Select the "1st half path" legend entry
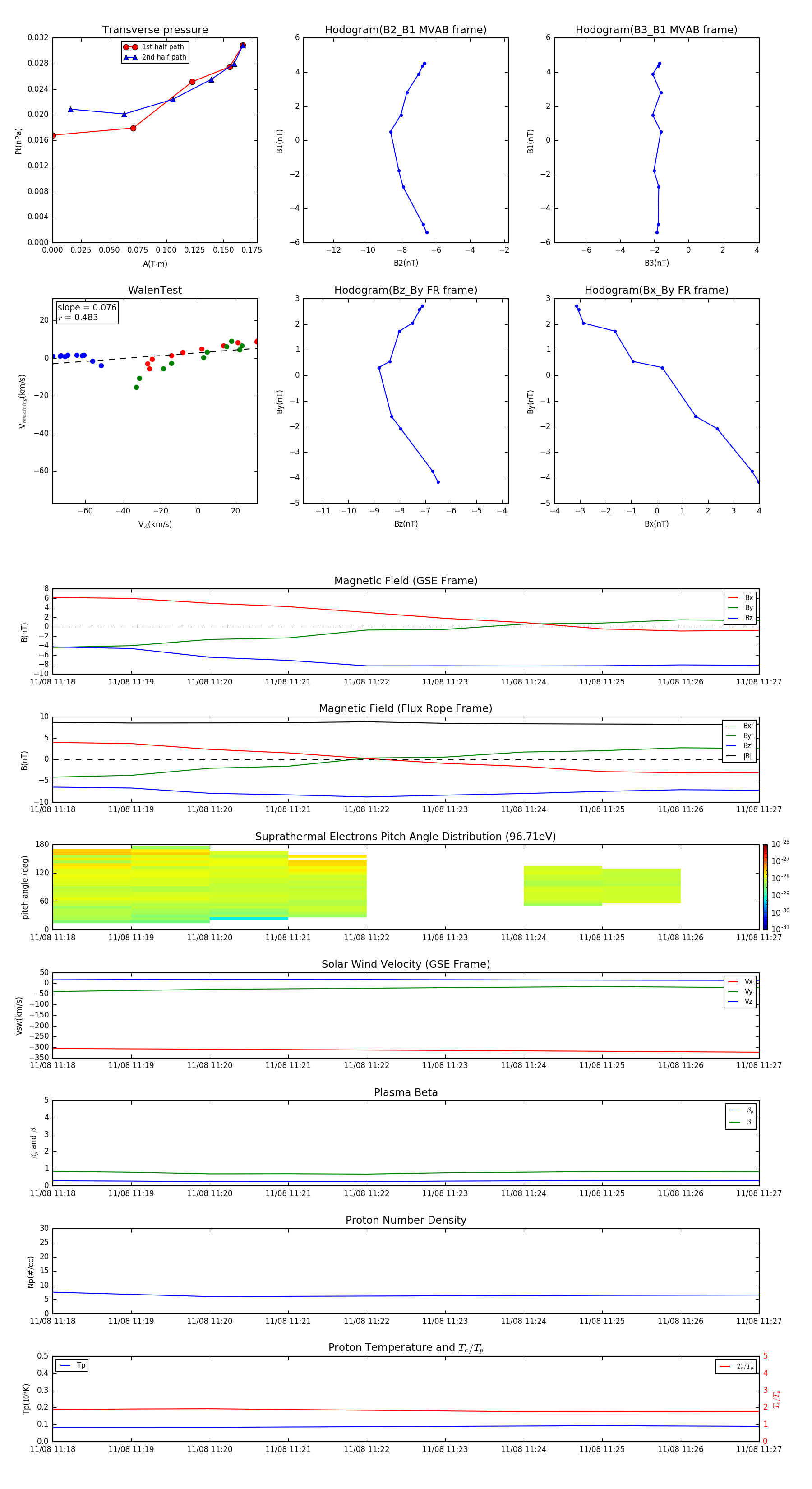This screenshot has height=1489, width=812. pos(154,47)
